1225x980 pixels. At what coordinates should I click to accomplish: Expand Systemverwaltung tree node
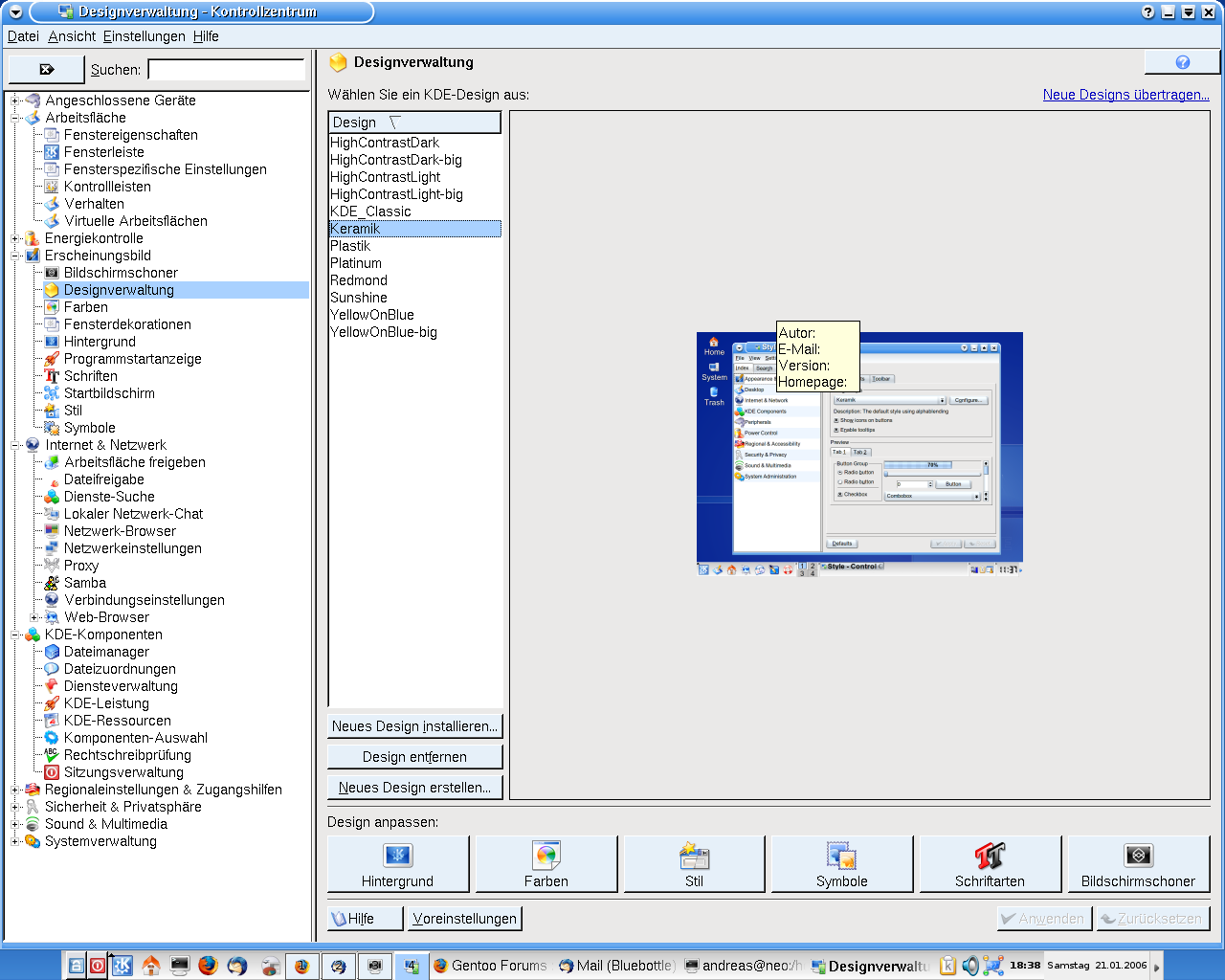[15, 841]
